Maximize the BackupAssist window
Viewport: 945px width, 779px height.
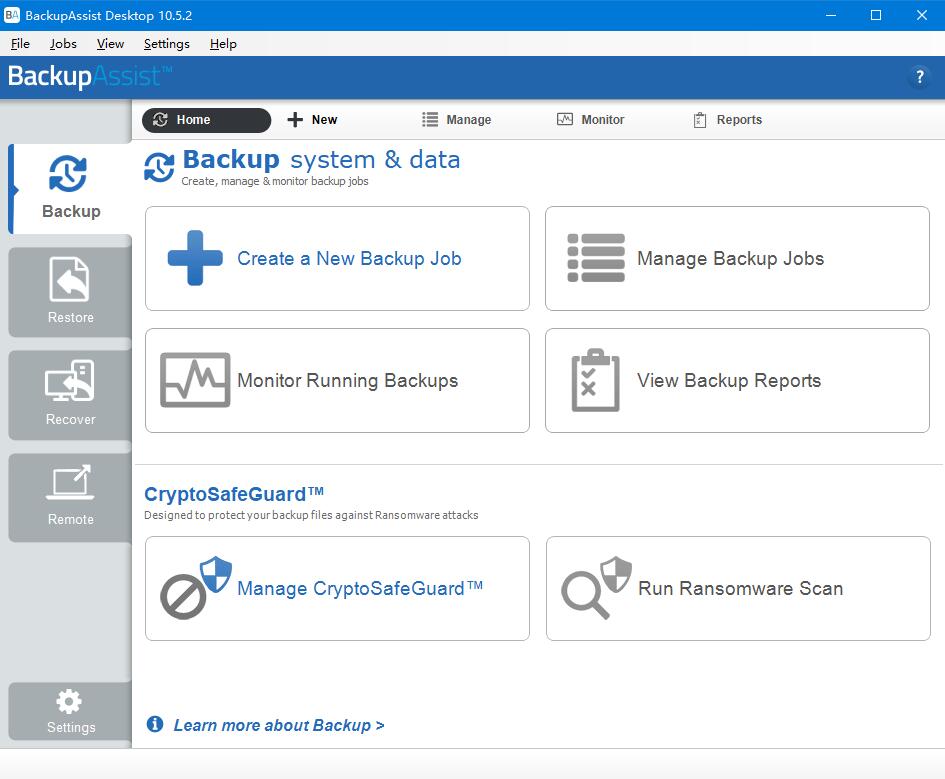pyautogui.click(x=876, y=15)
